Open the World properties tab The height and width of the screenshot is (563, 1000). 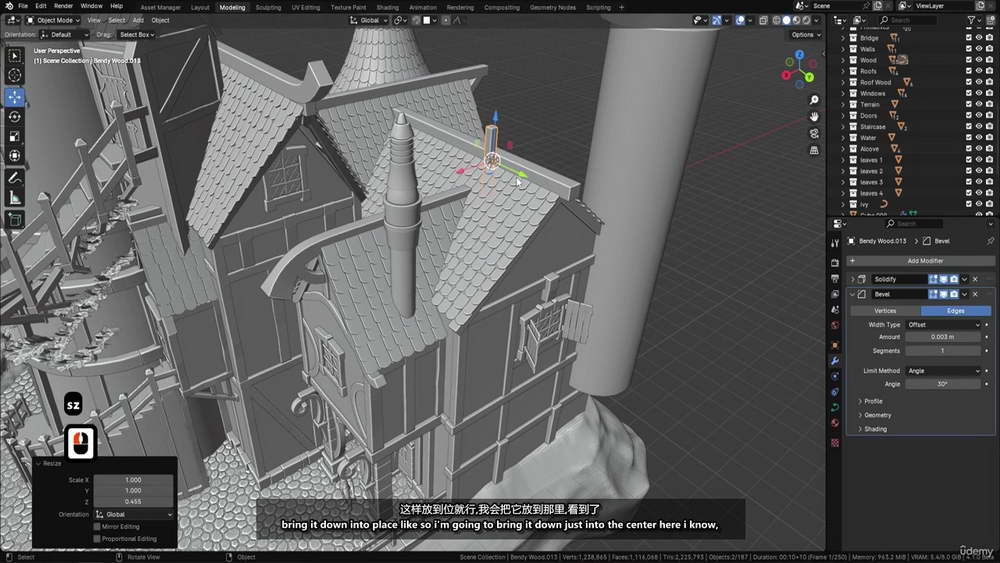click(835, 325)
